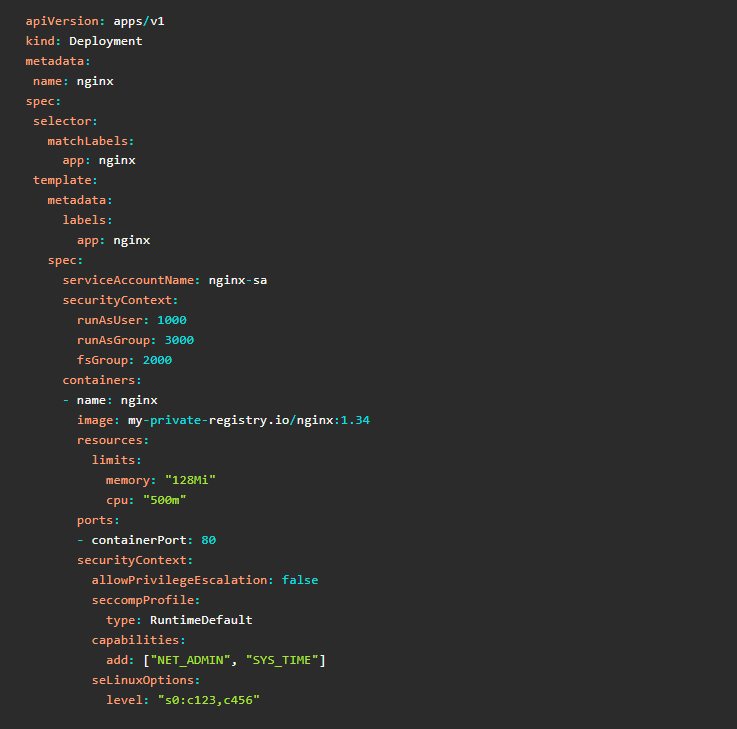Click the 'limits:' key
737x729 pixels.
[117, 460]
